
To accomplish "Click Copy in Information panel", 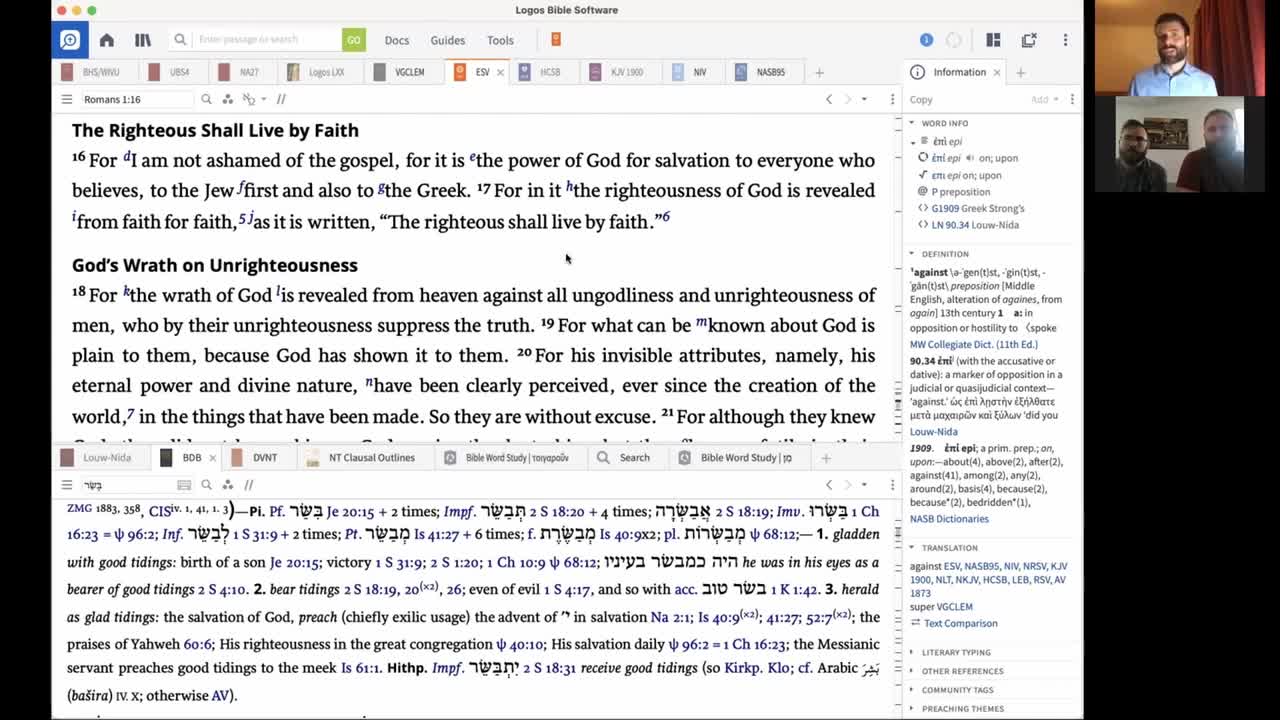I will (921, 99).
